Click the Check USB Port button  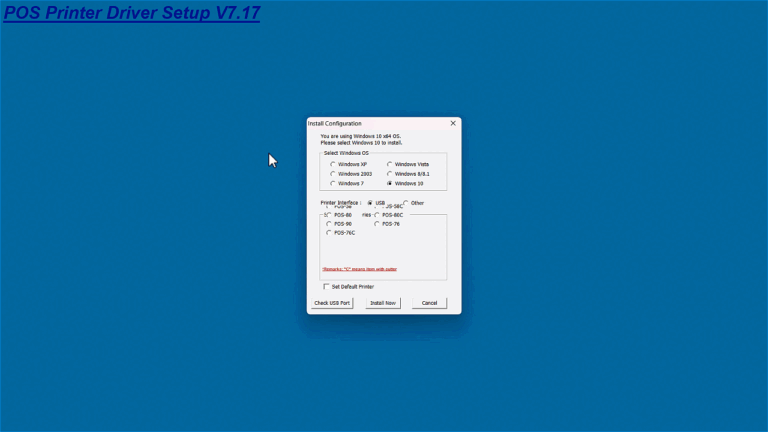tap(333, 303)
